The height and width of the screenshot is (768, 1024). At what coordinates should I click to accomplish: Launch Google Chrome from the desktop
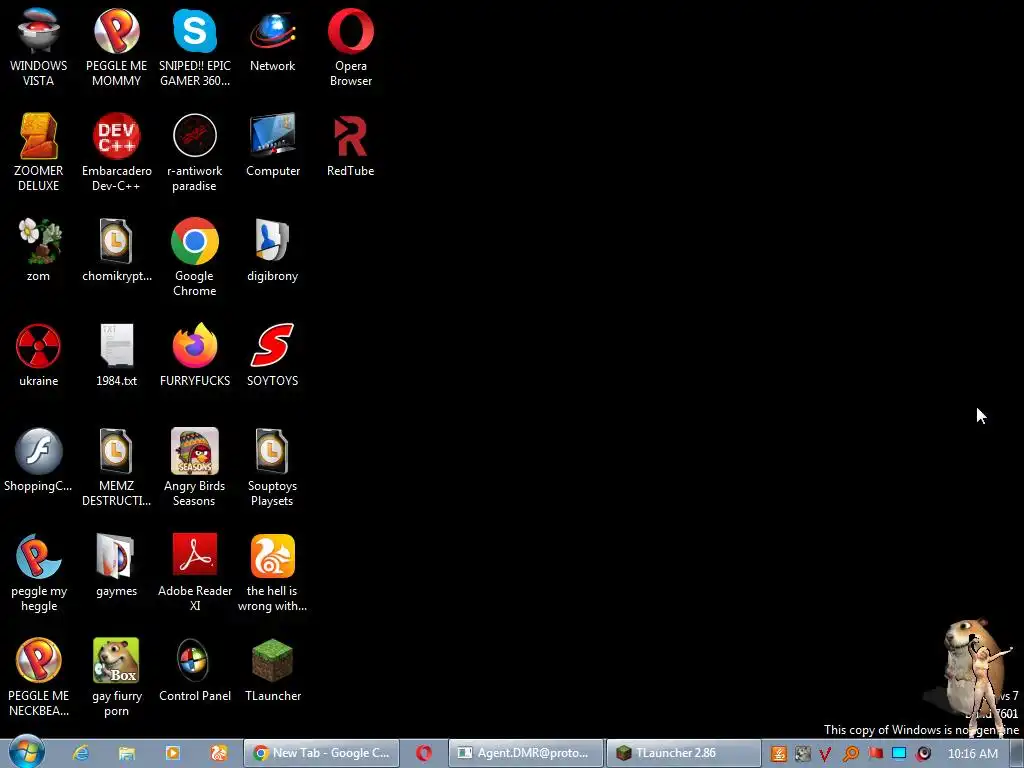coord(195,257)
